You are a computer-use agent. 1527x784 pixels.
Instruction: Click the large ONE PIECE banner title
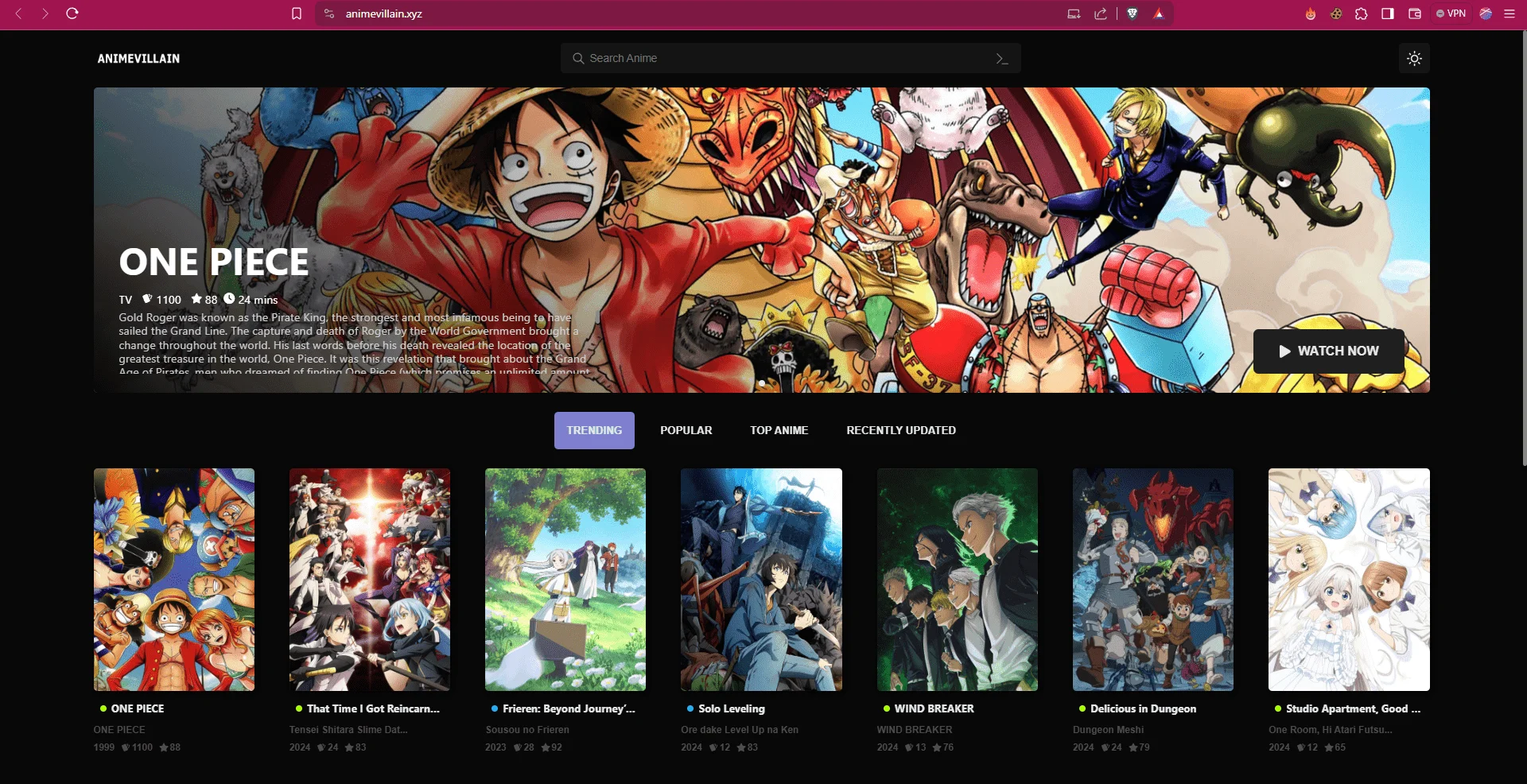click(x=214, y=262)
